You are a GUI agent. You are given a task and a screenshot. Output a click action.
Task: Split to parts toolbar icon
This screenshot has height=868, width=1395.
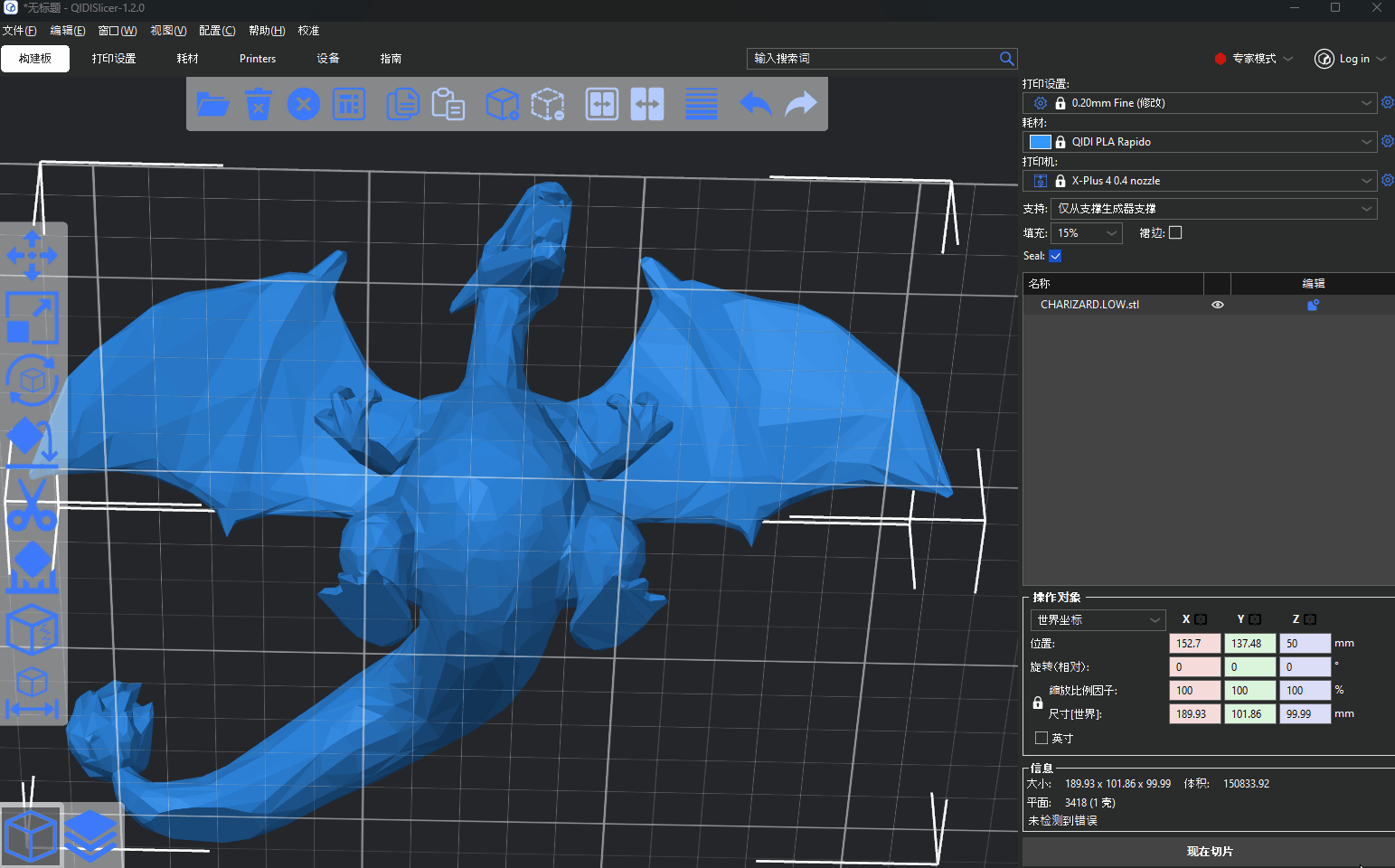pyautogui.click(x=647, y=104)
